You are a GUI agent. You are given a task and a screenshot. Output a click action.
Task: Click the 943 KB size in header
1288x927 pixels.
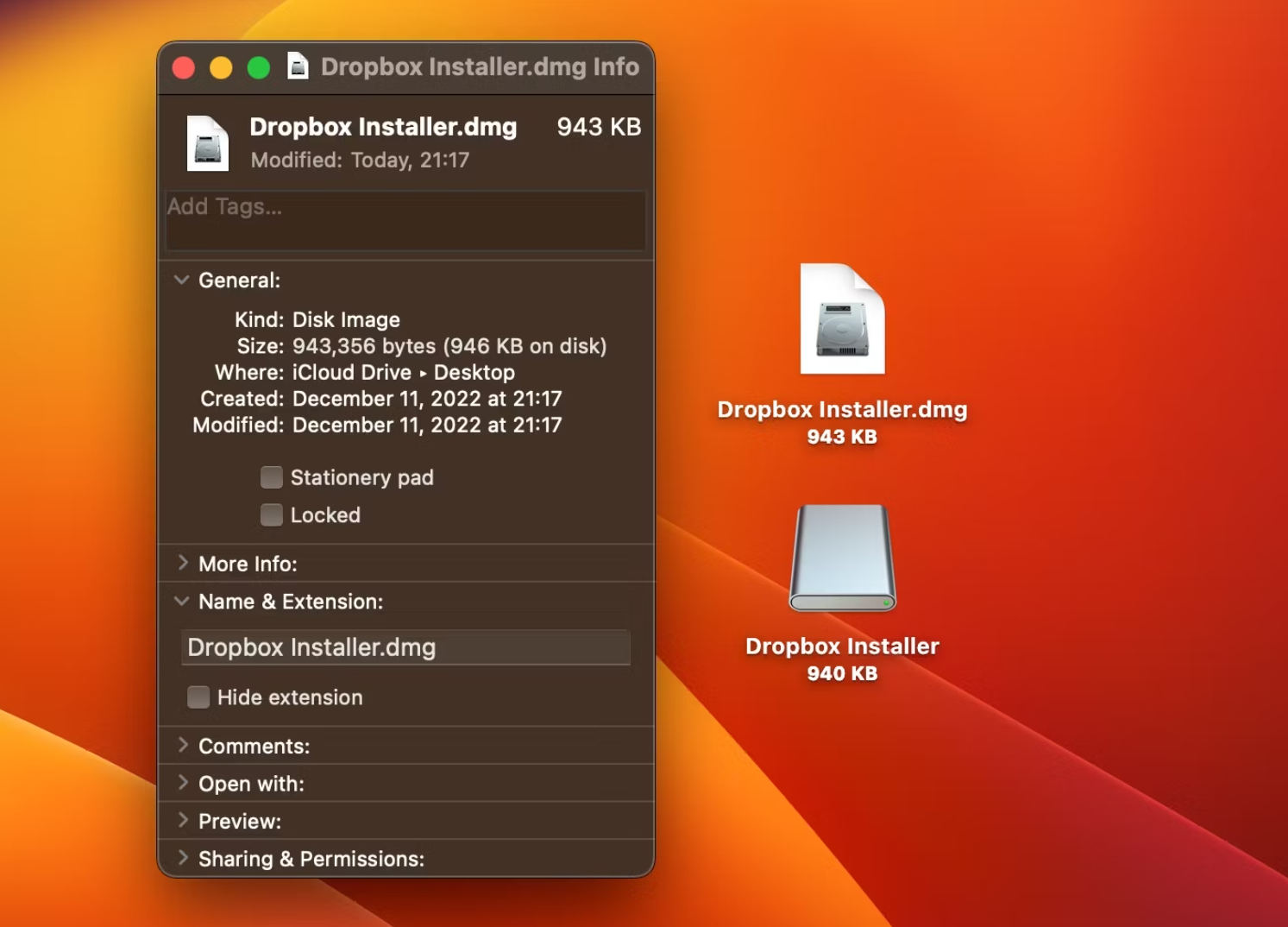pos(599,127)
